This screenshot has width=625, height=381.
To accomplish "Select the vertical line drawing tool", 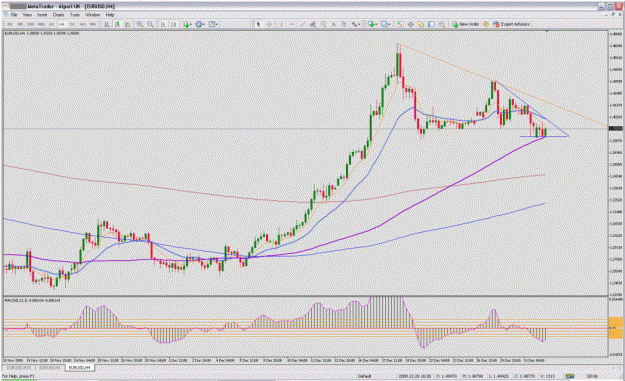I will [282, 24].
